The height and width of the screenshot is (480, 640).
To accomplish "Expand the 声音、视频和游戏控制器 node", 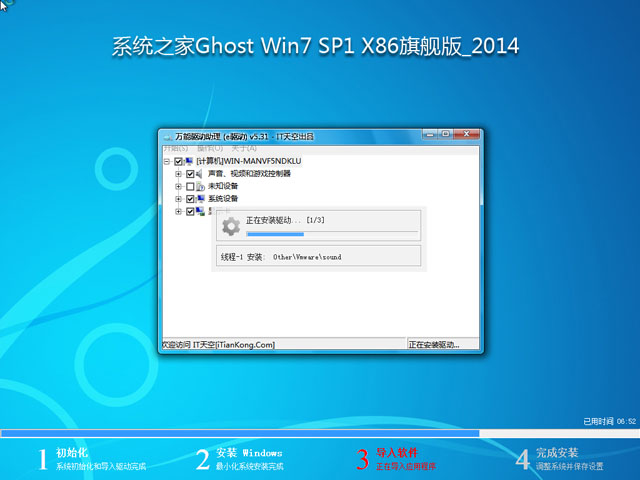I will click(178, 174).
